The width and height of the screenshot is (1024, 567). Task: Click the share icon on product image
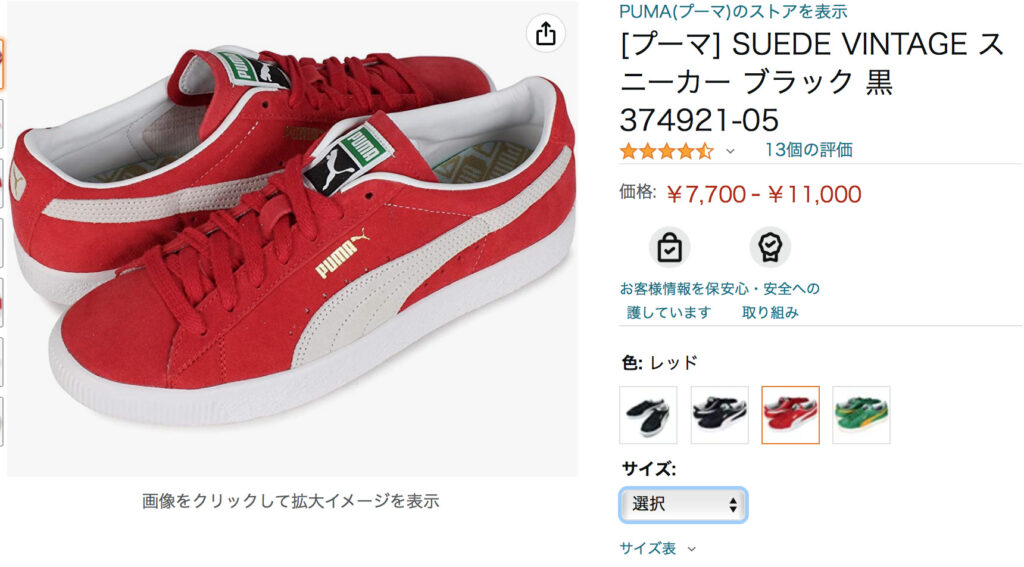click(x=545, y=33)
